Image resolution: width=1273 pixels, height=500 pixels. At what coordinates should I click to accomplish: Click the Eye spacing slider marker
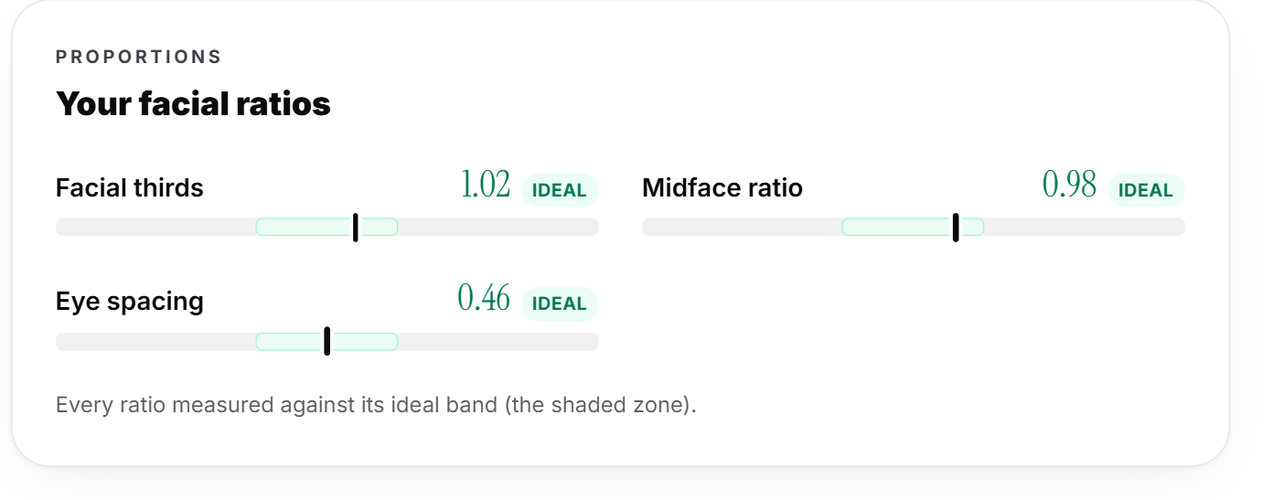point(327,341)
